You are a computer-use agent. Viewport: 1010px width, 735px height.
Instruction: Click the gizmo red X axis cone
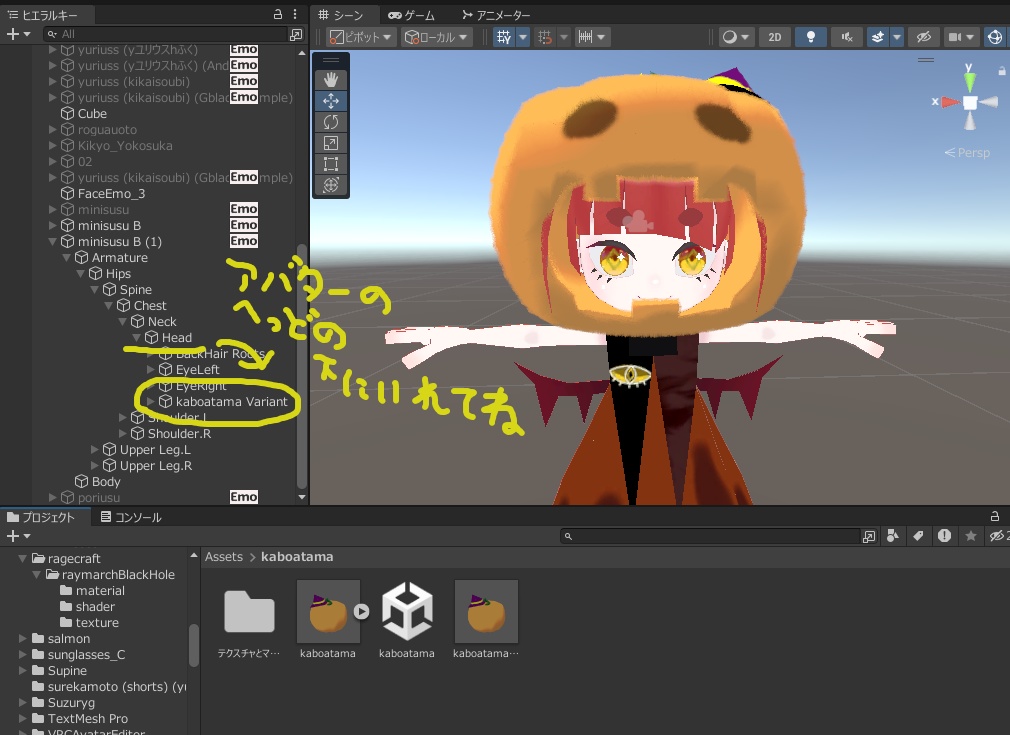949,102
